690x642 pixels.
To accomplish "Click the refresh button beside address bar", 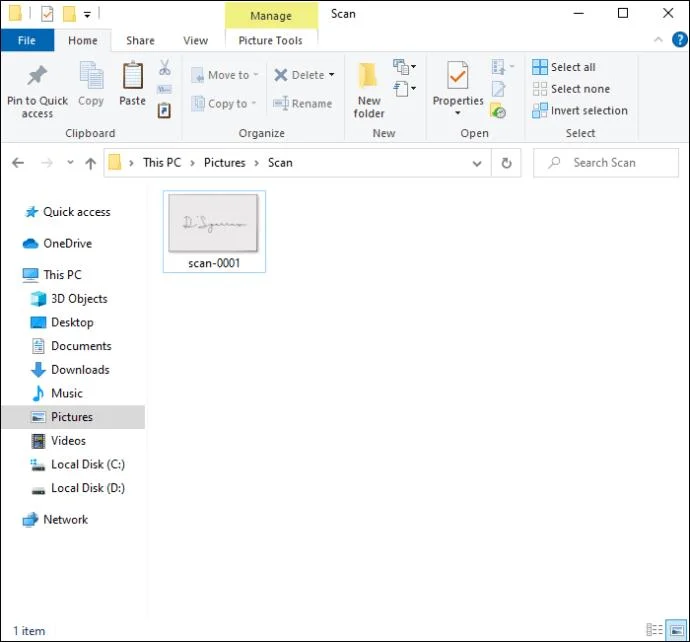I will pos(506,163).
